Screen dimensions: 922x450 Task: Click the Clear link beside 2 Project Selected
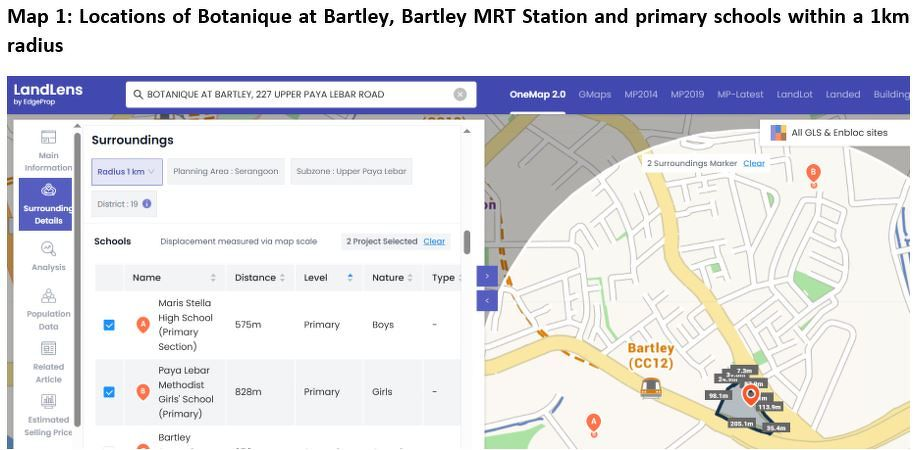pos(434,241)
